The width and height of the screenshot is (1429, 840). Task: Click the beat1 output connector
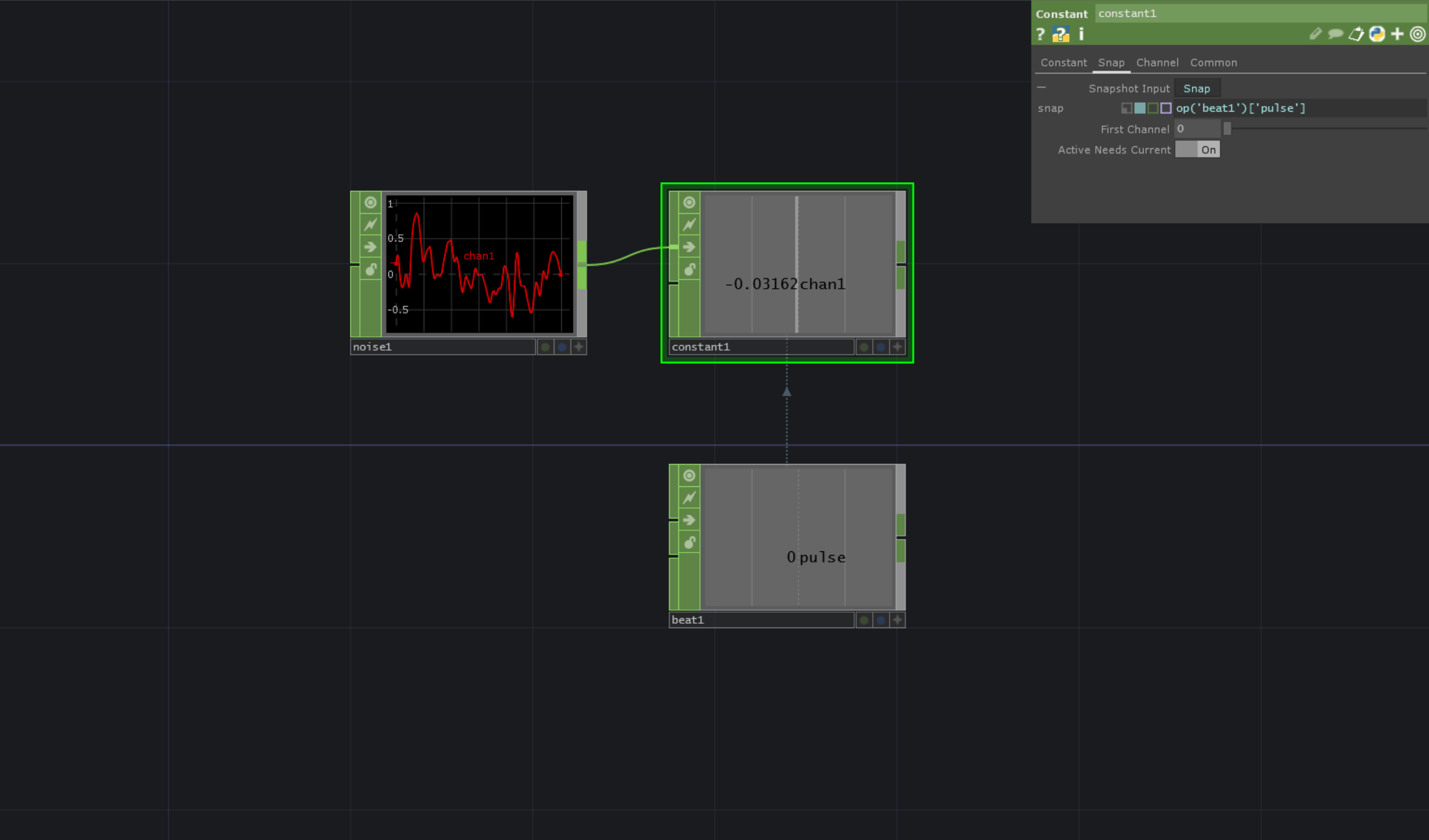pos(901,538)
